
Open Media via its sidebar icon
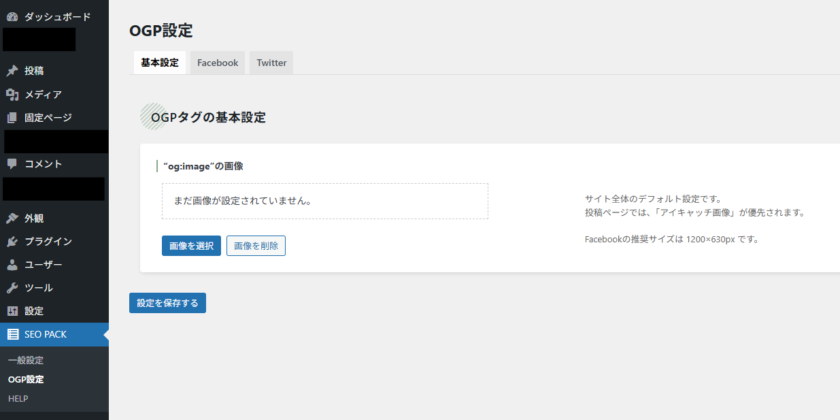pyautogui.click(x=12, y=95)
